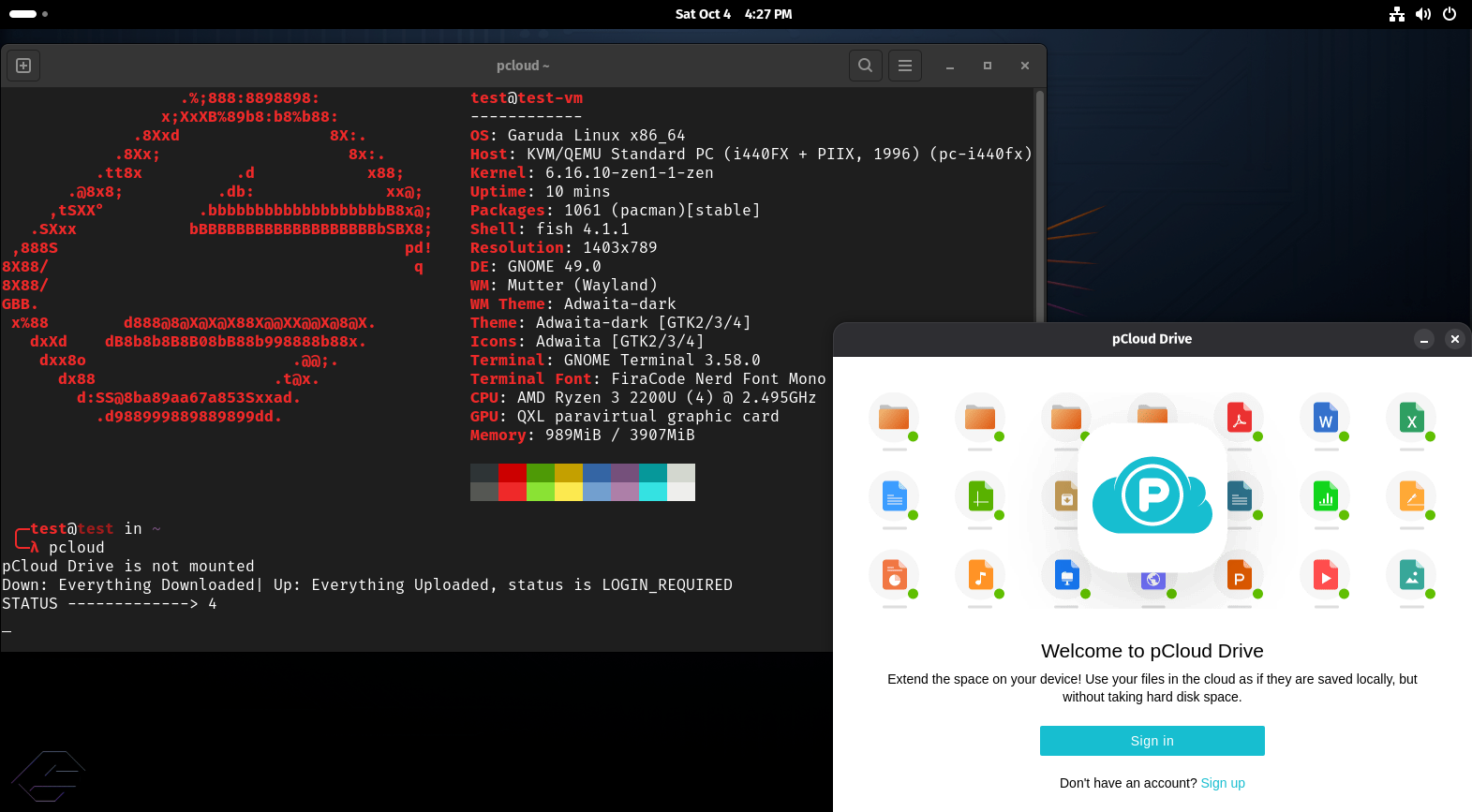Click the pCloud logo in the welcome banner
Viewport: 1472px width, 812px height.
point(1152,496)
